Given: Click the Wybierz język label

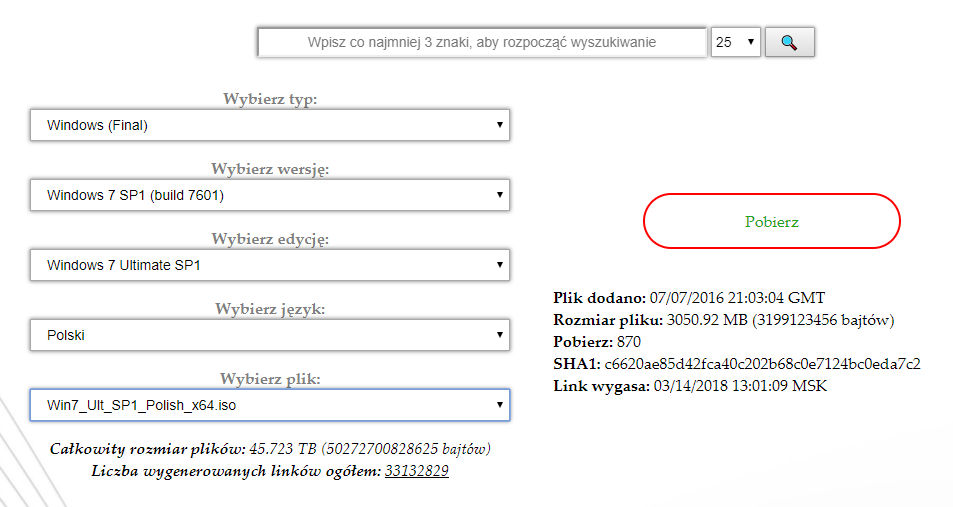Looking at the screenshot, I should (270, 309).
